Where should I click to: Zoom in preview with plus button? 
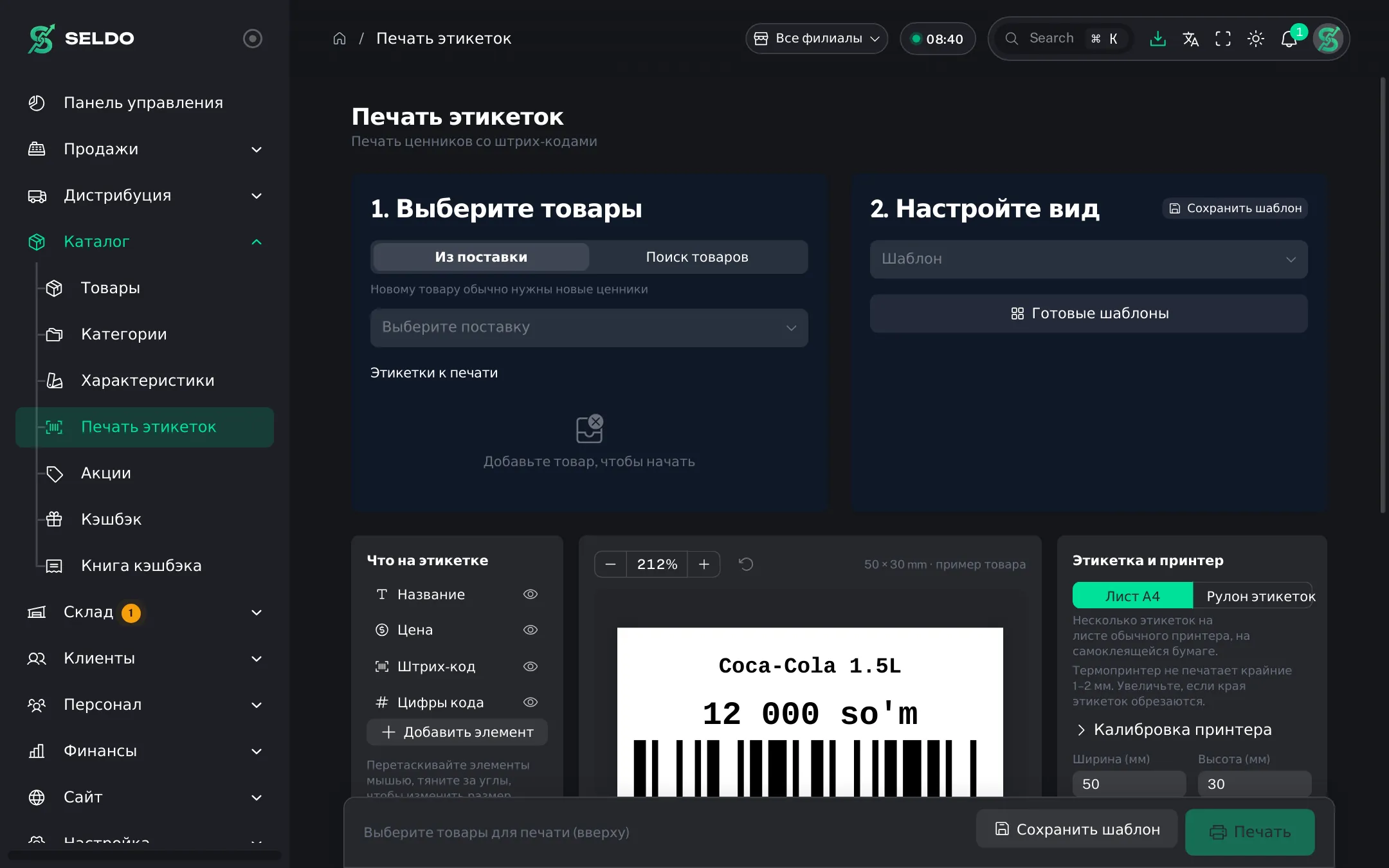click(704, 565)
